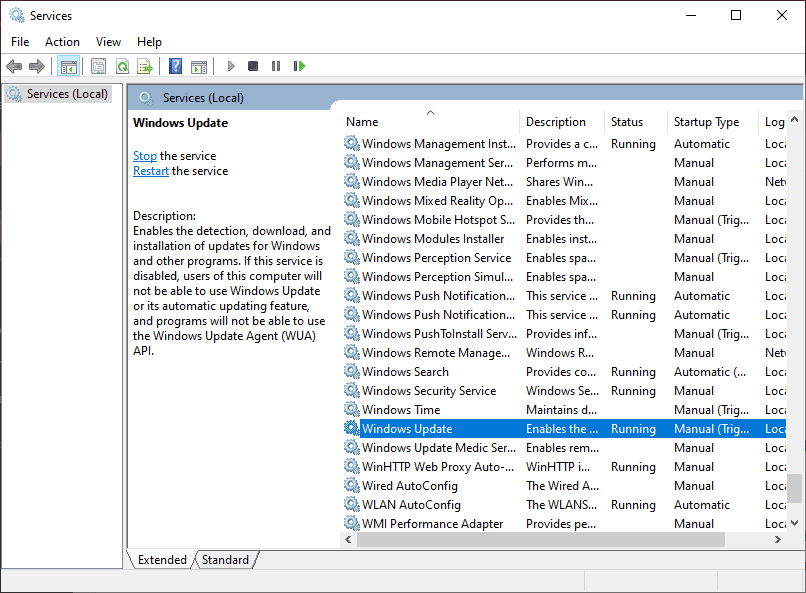Viewport: 806px width, 593px height.
Task: Open the Help toolbar icon
Action: [175, 66]
